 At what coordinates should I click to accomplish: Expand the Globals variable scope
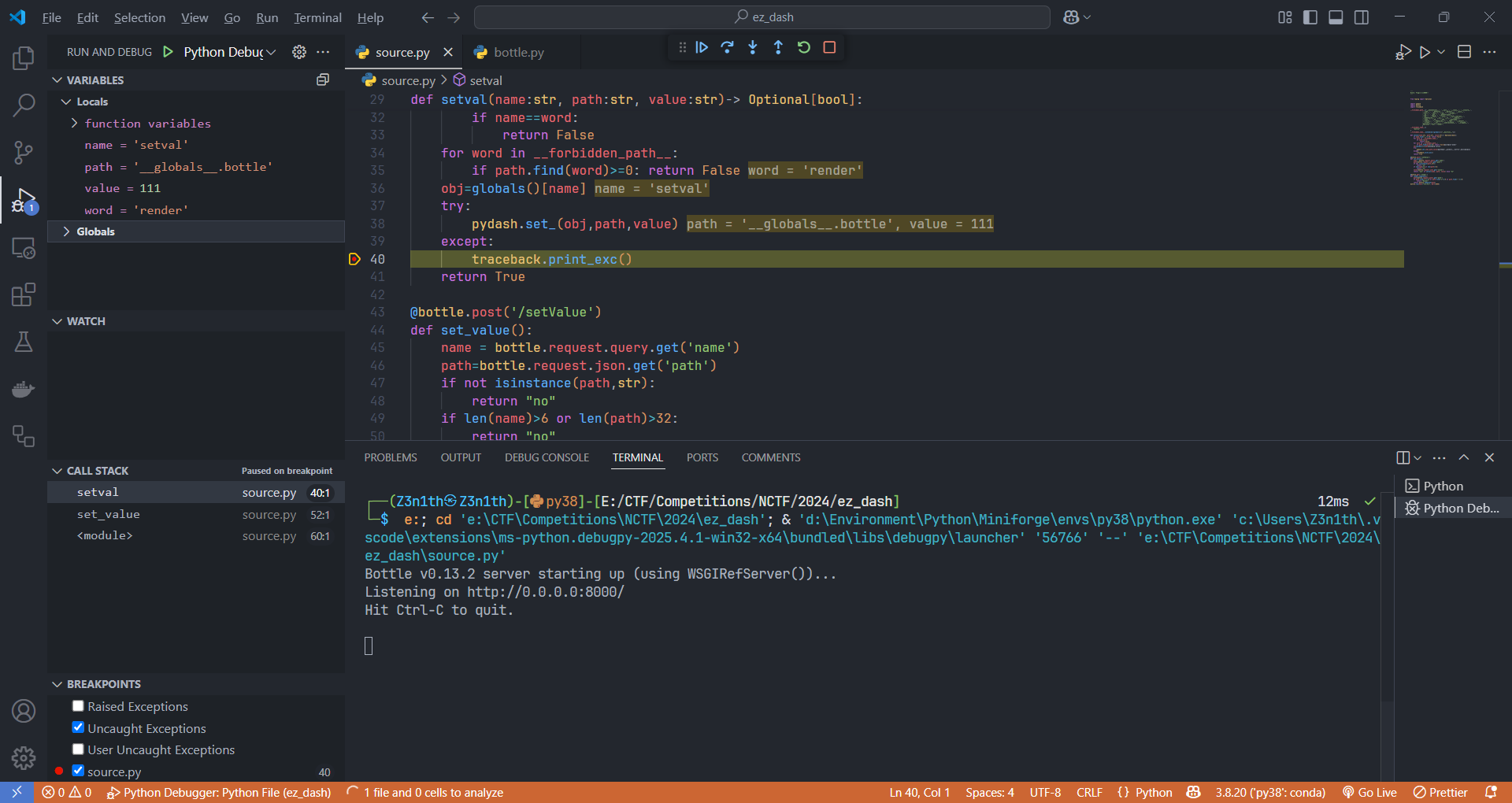tap(95, 231)
